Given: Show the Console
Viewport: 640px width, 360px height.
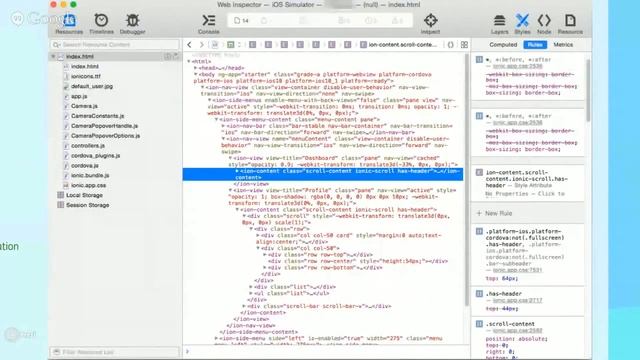Looking at the screenshot, I should pyautogui.click(x=209, y=24).
